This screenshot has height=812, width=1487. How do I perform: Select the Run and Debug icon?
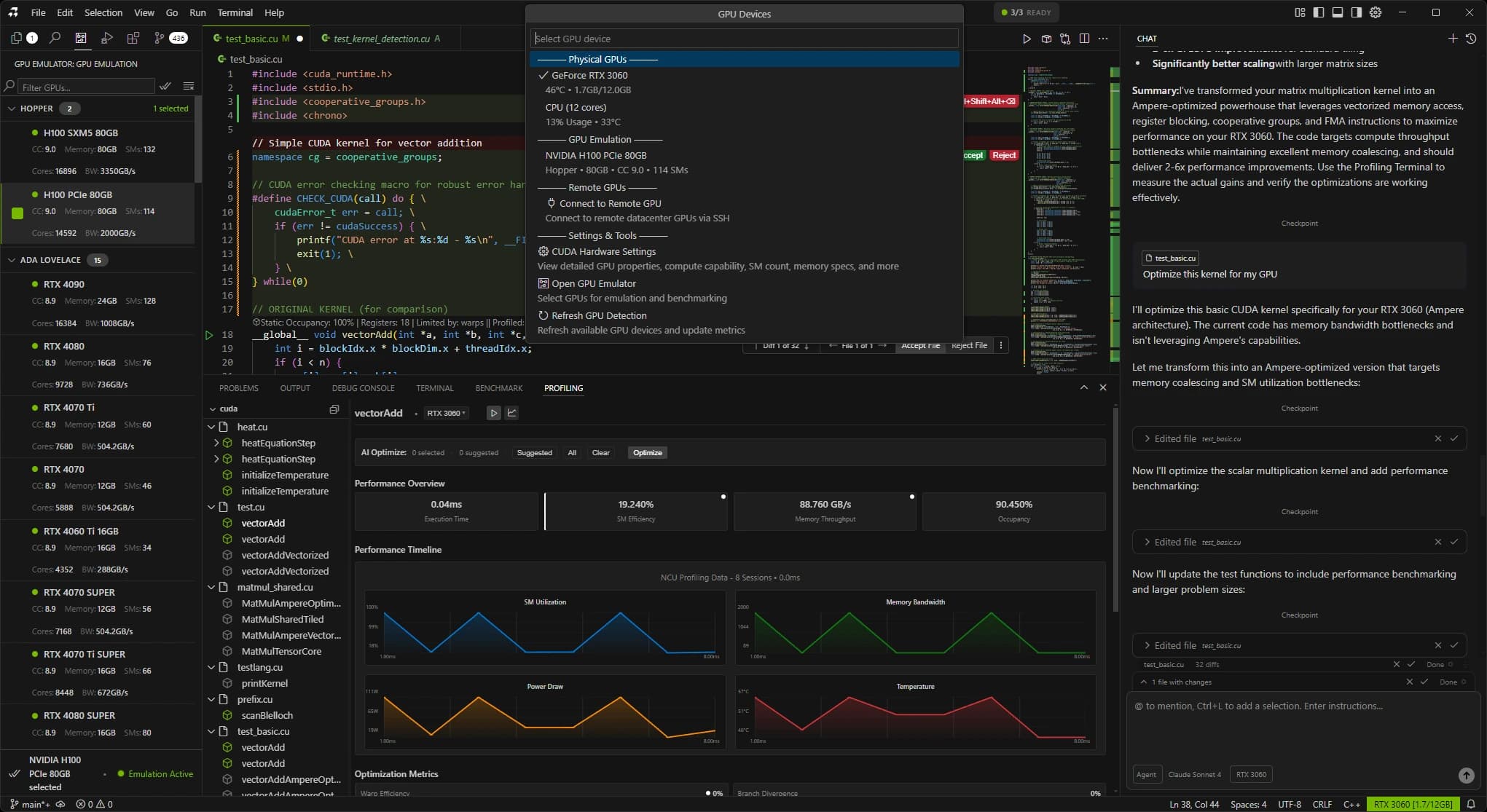click(x=106, y=38)
